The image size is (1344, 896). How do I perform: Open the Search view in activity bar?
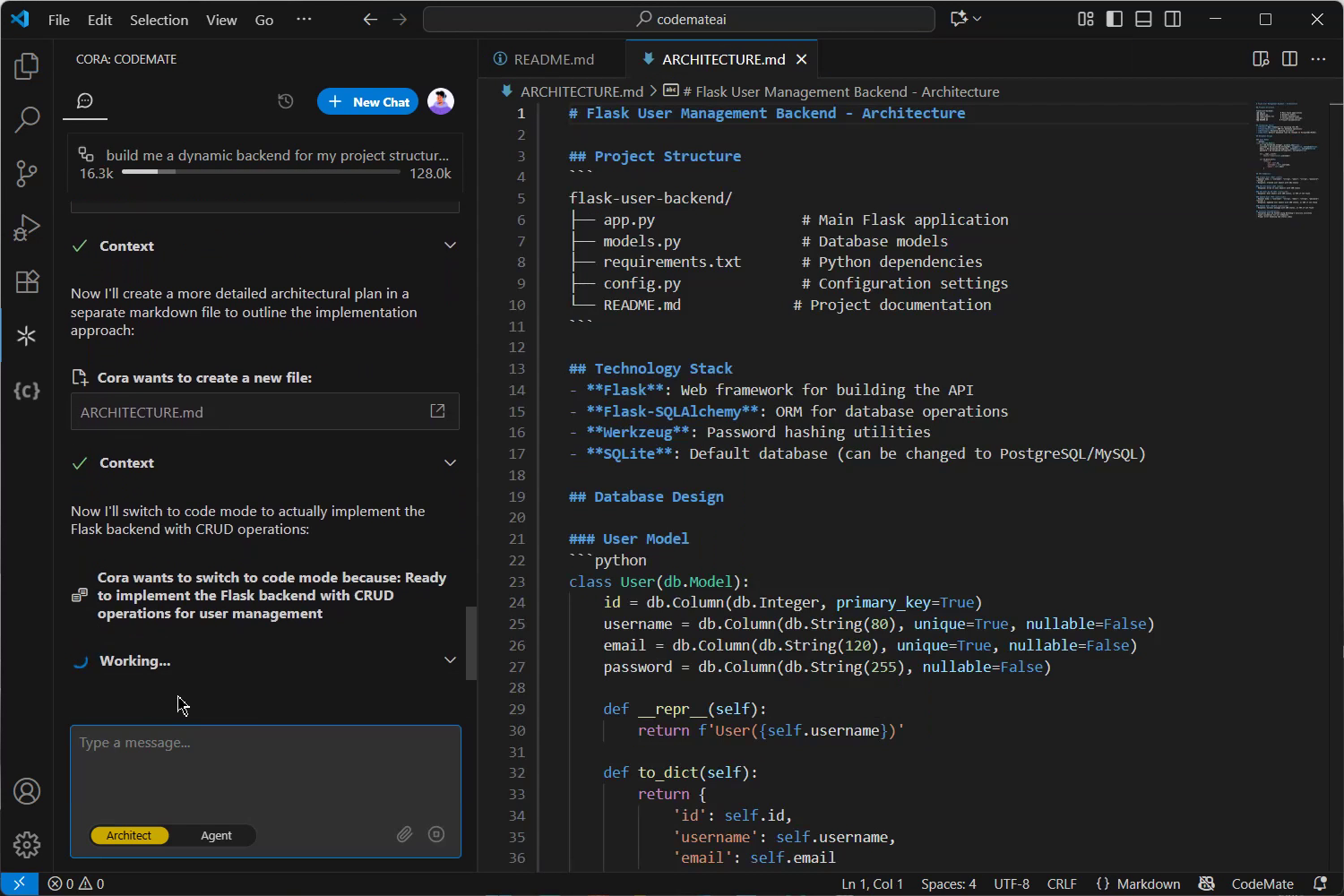click(x=27, y=118)
